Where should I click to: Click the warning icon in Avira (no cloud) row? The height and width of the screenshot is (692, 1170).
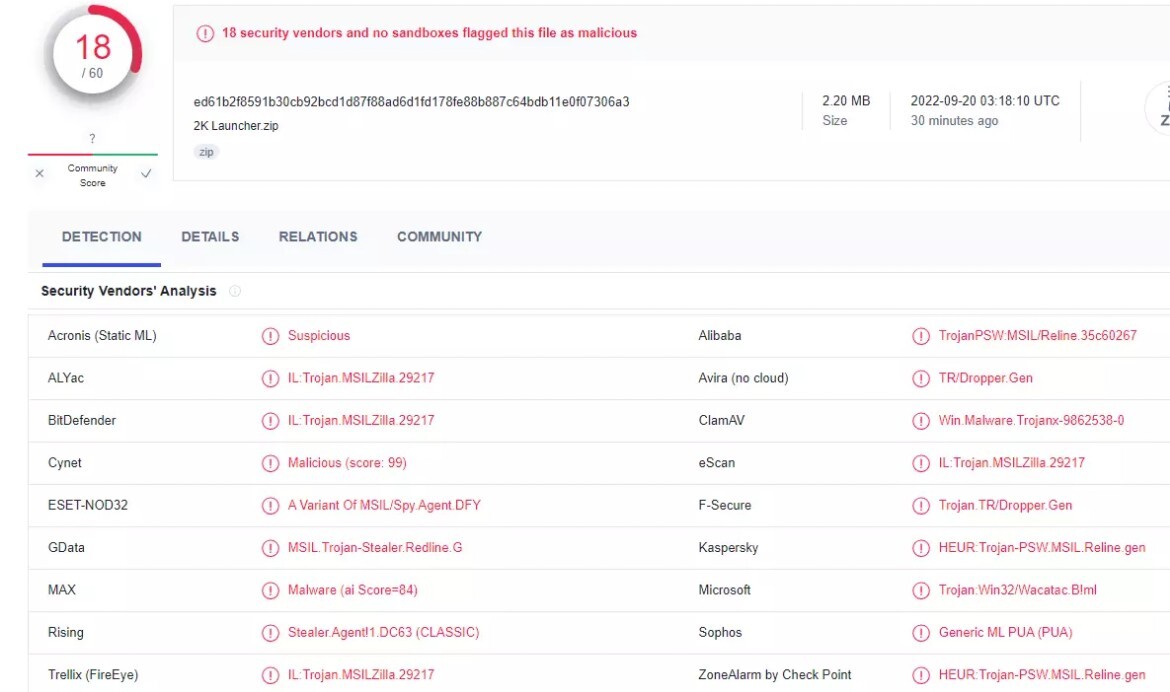(x=921, y=378)
